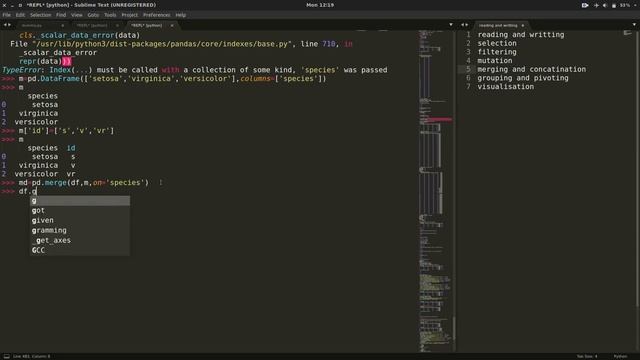Click the clock showing Mon 12:19
This screenshot has height=360, width=640.
tap(320, 5)
